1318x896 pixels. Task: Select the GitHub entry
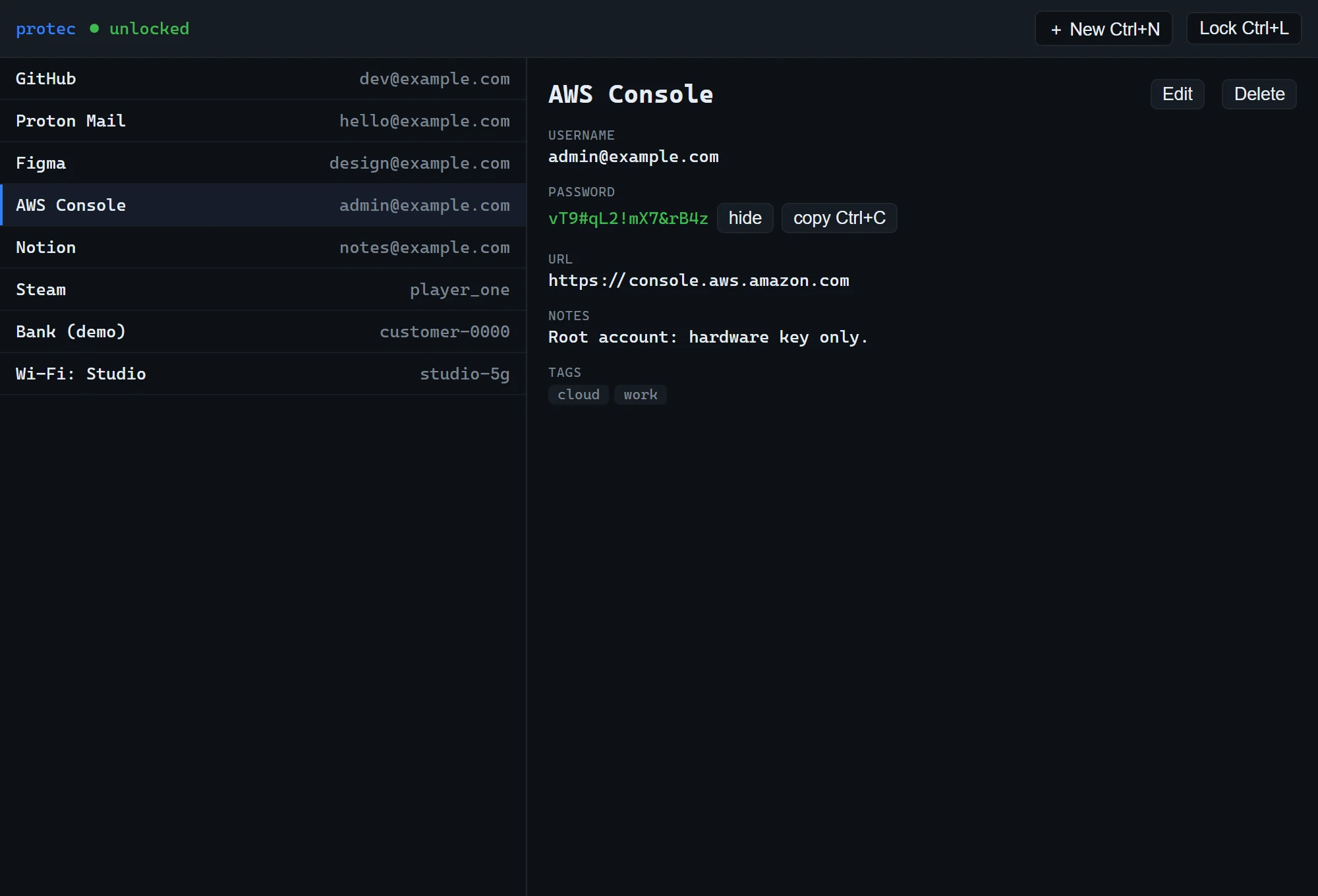click(263, 79)
